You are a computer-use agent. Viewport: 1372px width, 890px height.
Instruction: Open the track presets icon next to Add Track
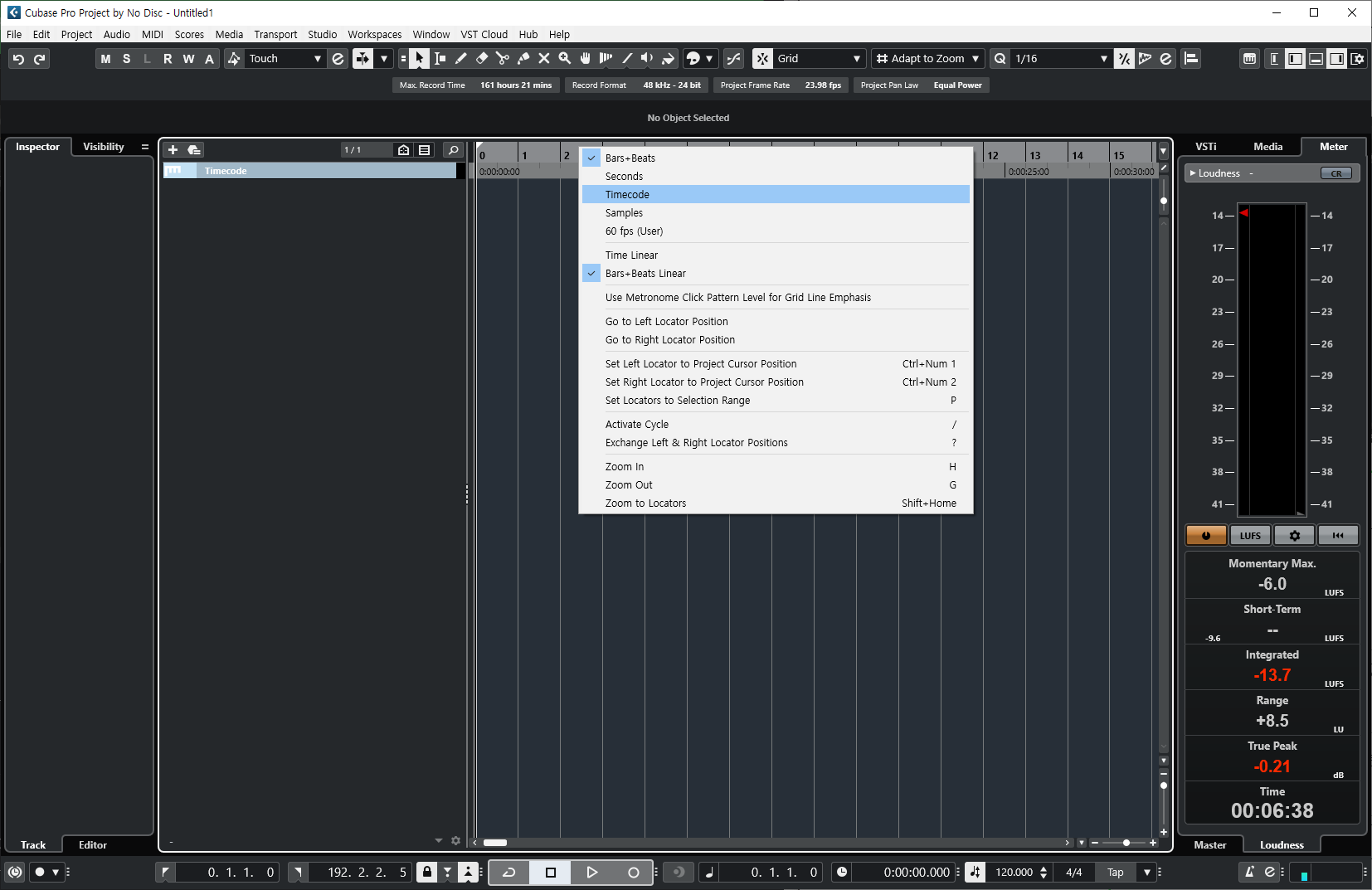click(x=194, y=150)
